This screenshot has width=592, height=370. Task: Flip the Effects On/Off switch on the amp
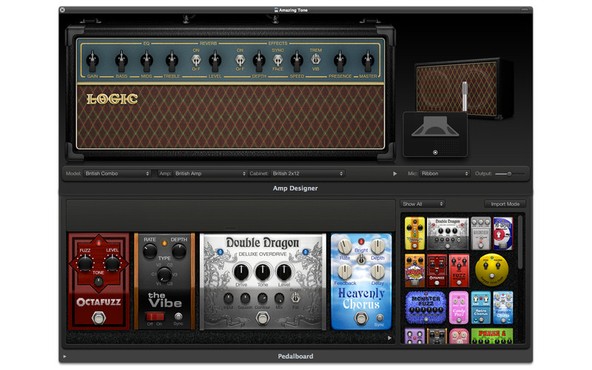coord(240,60)
